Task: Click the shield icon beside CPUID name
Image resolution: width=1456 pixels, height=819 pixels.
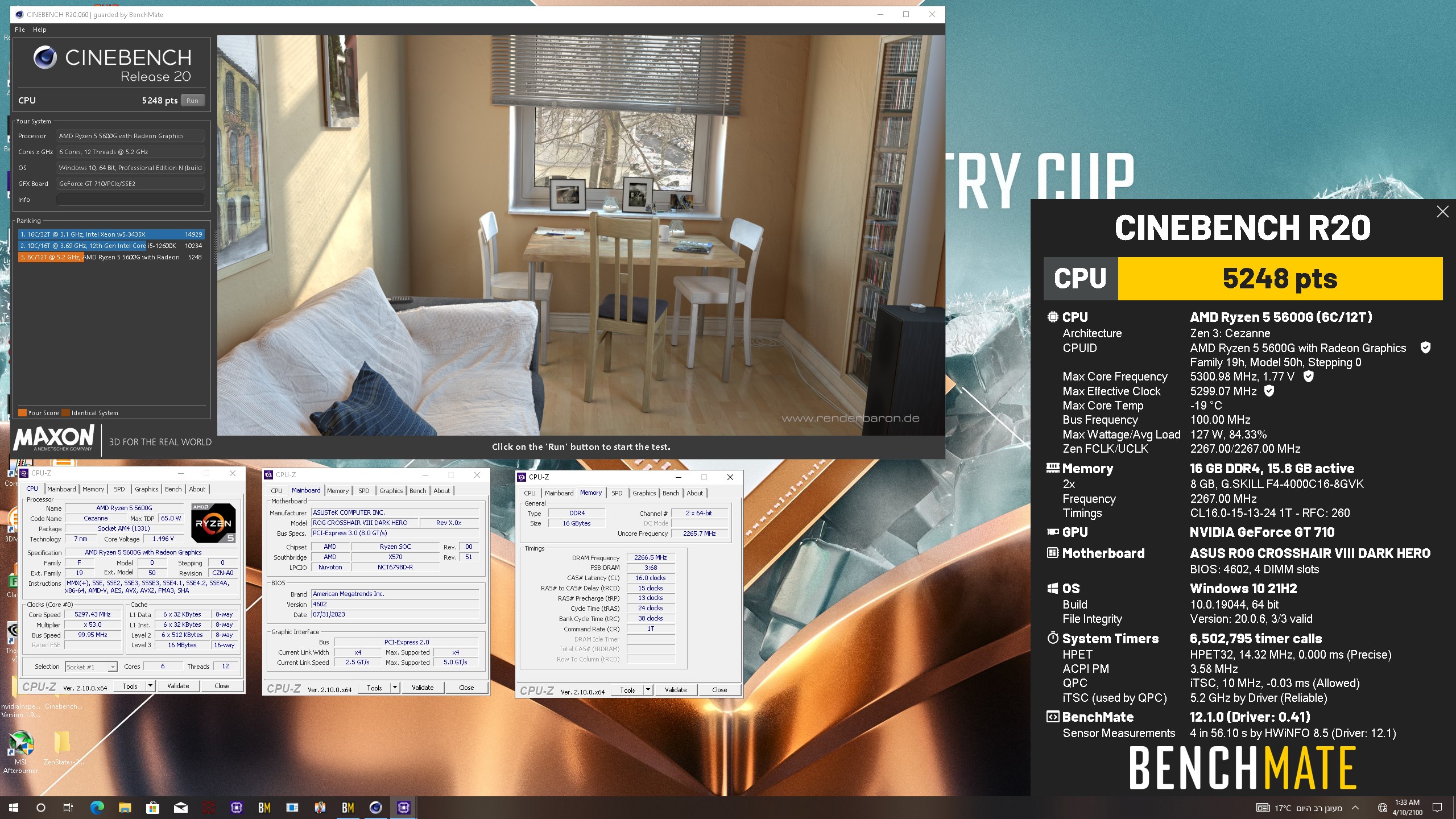Action: (1425, 348)
